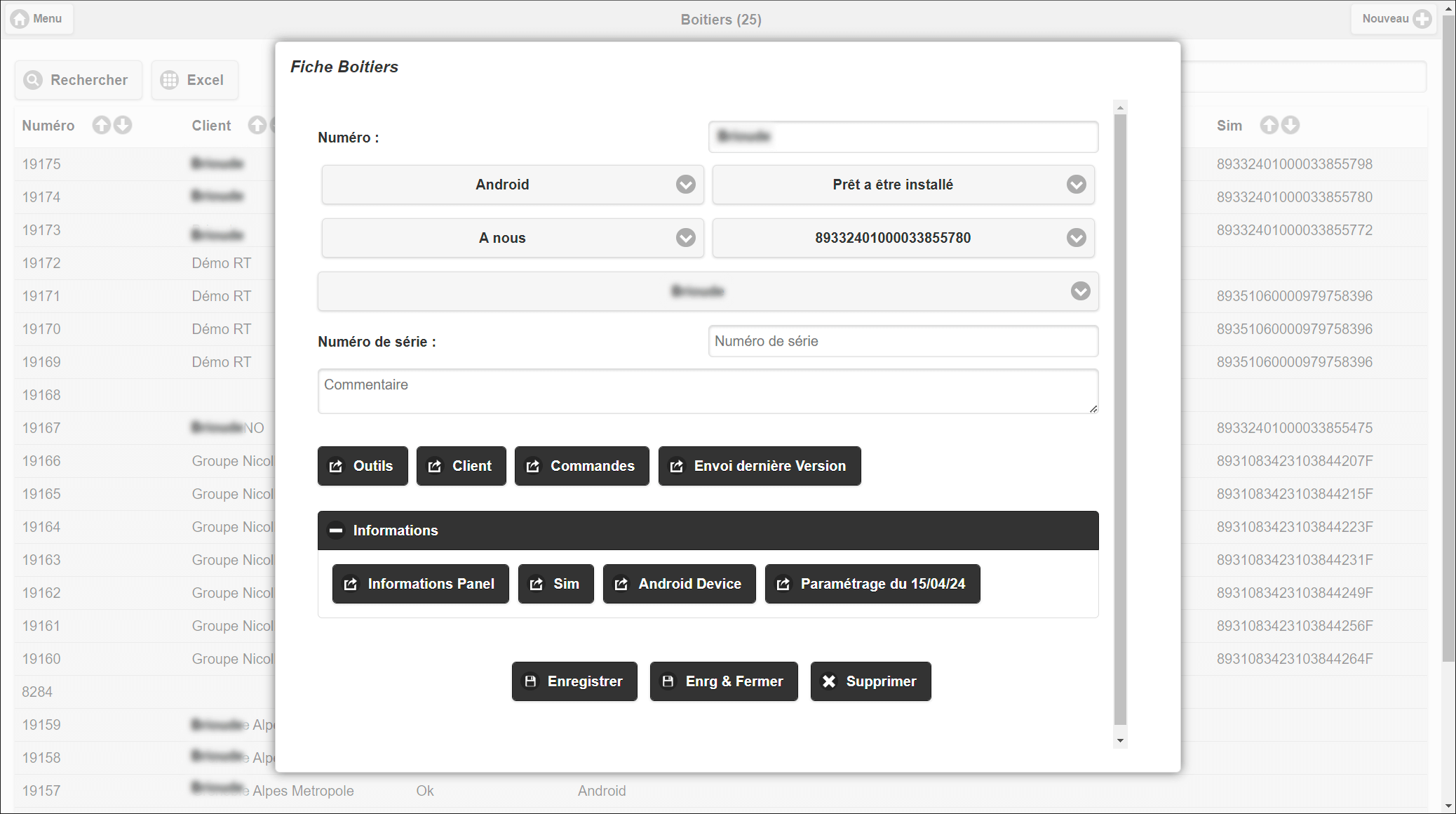Open the Menu home button
1456x814 pixels.
tap(39, 19)
